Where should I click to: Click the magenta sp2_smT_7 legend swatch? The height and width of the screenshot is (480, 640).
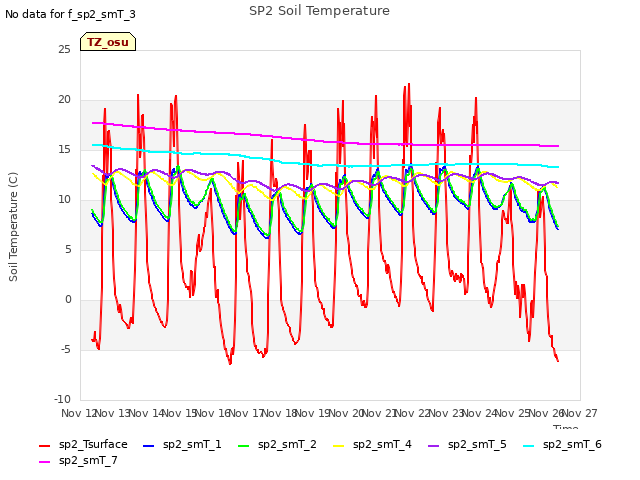44,462
